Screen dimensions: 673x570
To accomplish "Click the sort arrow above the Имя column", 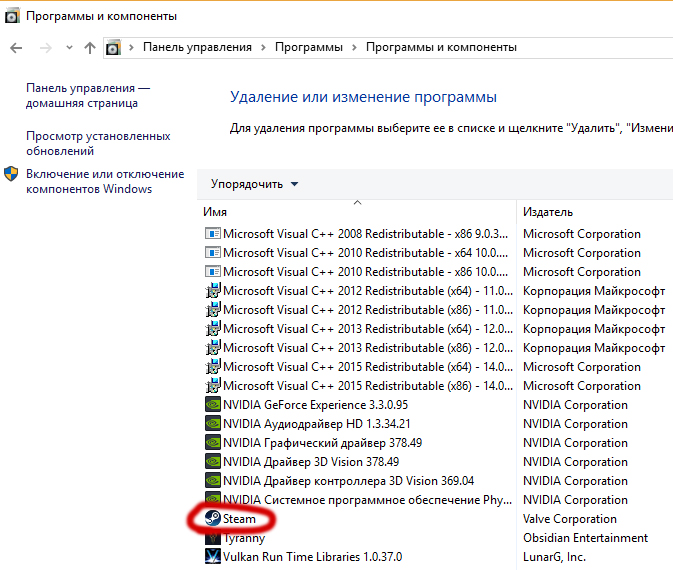I will pos(358,202).
